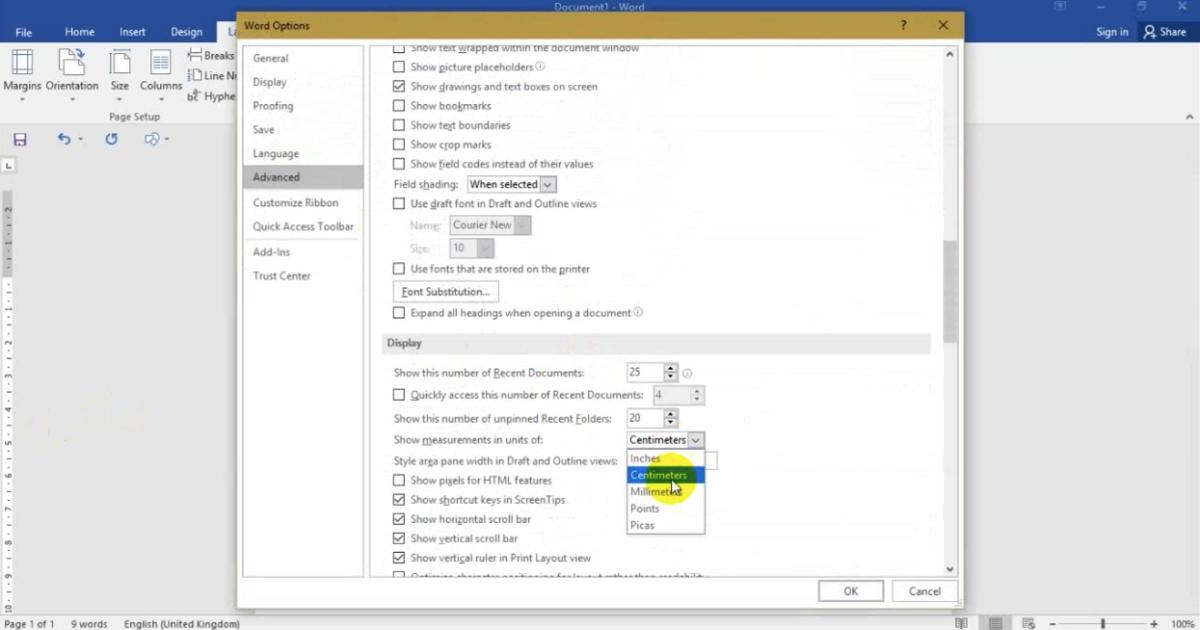Collapse the measurement units dropdown arrow

696,440
